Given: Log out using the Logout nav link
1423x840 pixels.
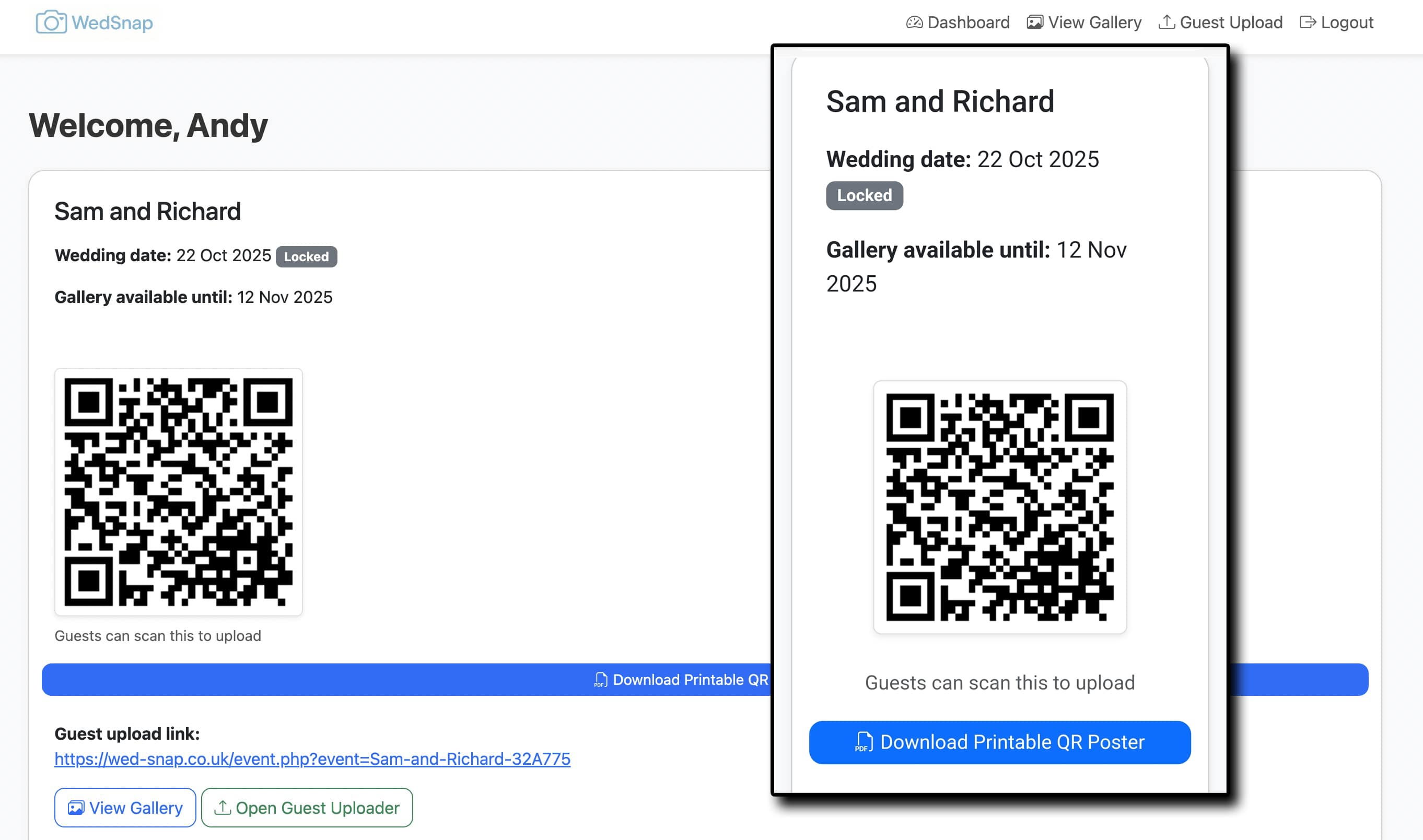Looking at the screenshot, I should [1347, 22].
